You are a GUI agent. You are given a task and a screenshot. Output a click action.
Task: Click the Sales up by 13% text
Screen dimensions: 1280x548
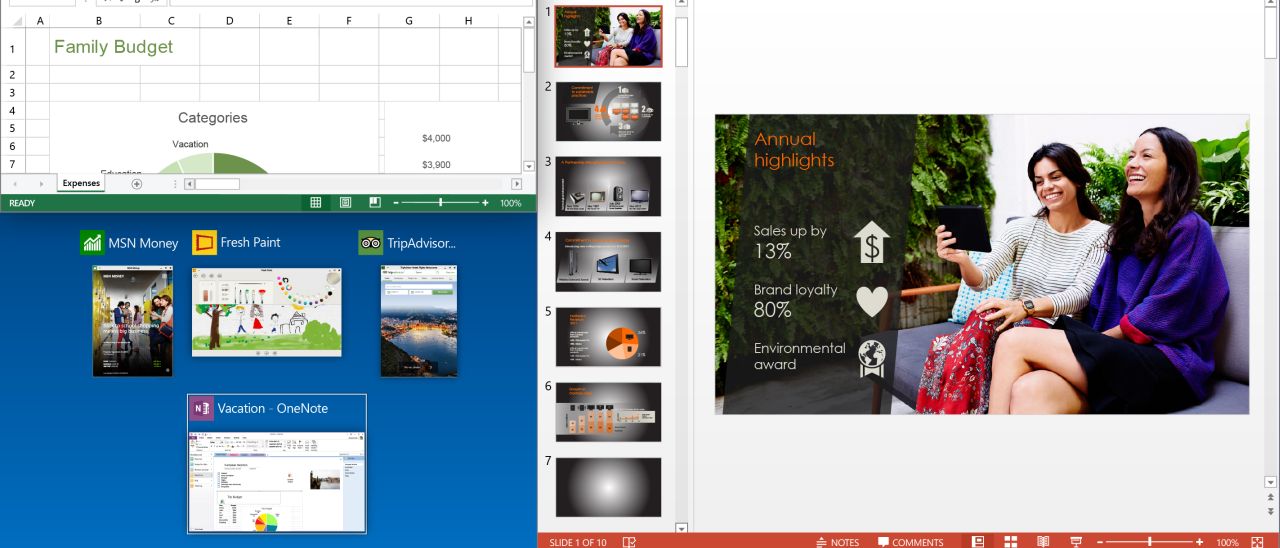coord(790,241)
